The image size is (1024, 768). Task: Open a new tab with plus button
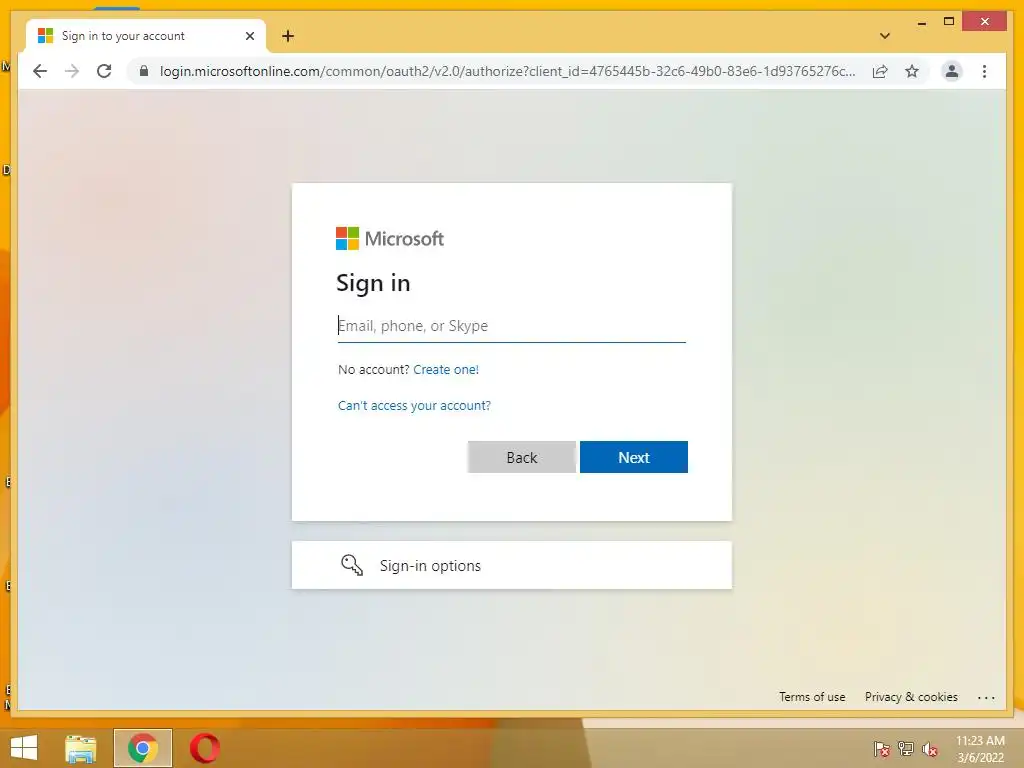(288, 36)
